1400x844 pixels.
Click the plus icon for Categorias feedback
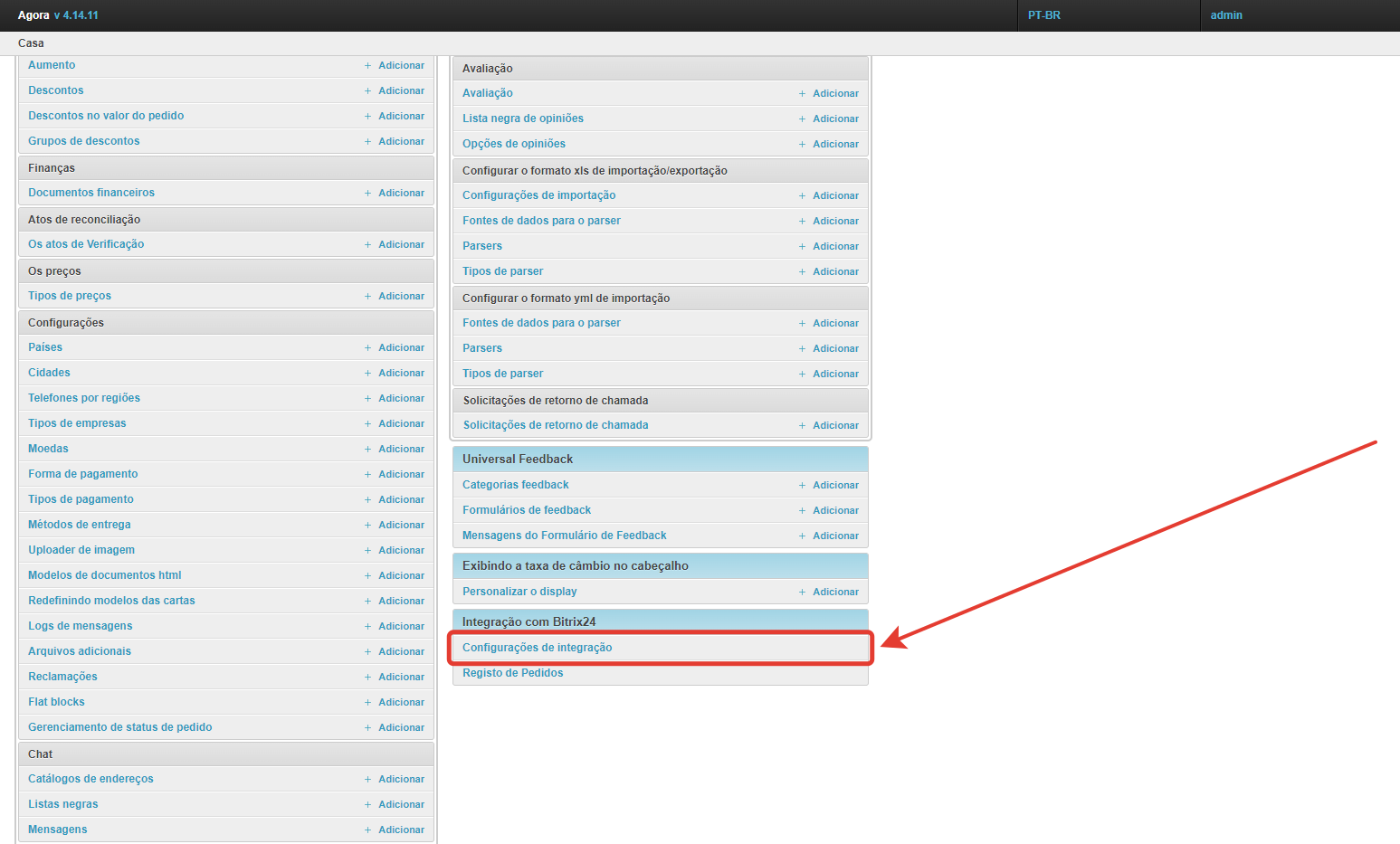[802, 486]
